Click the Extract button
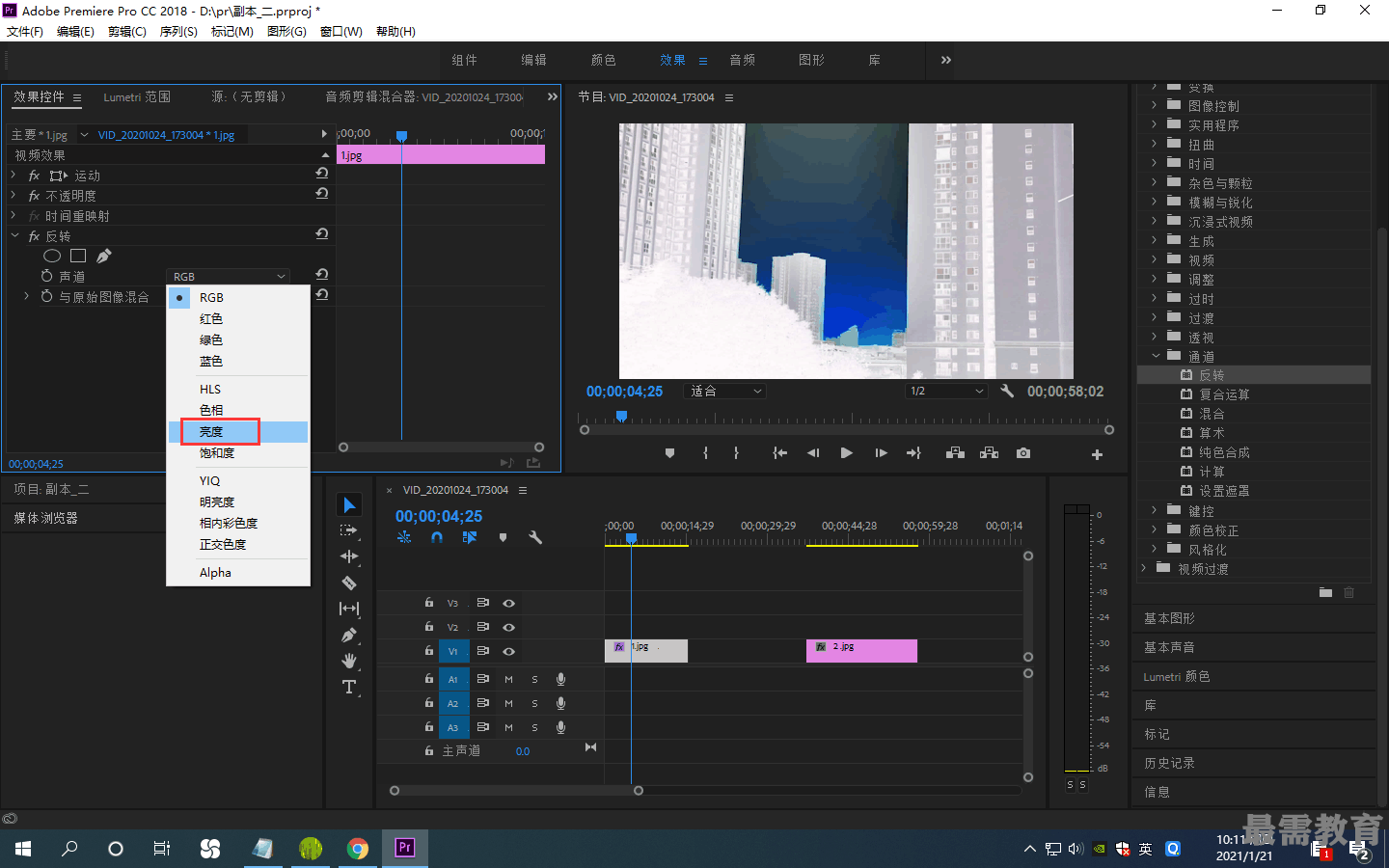 click(989, 453)
